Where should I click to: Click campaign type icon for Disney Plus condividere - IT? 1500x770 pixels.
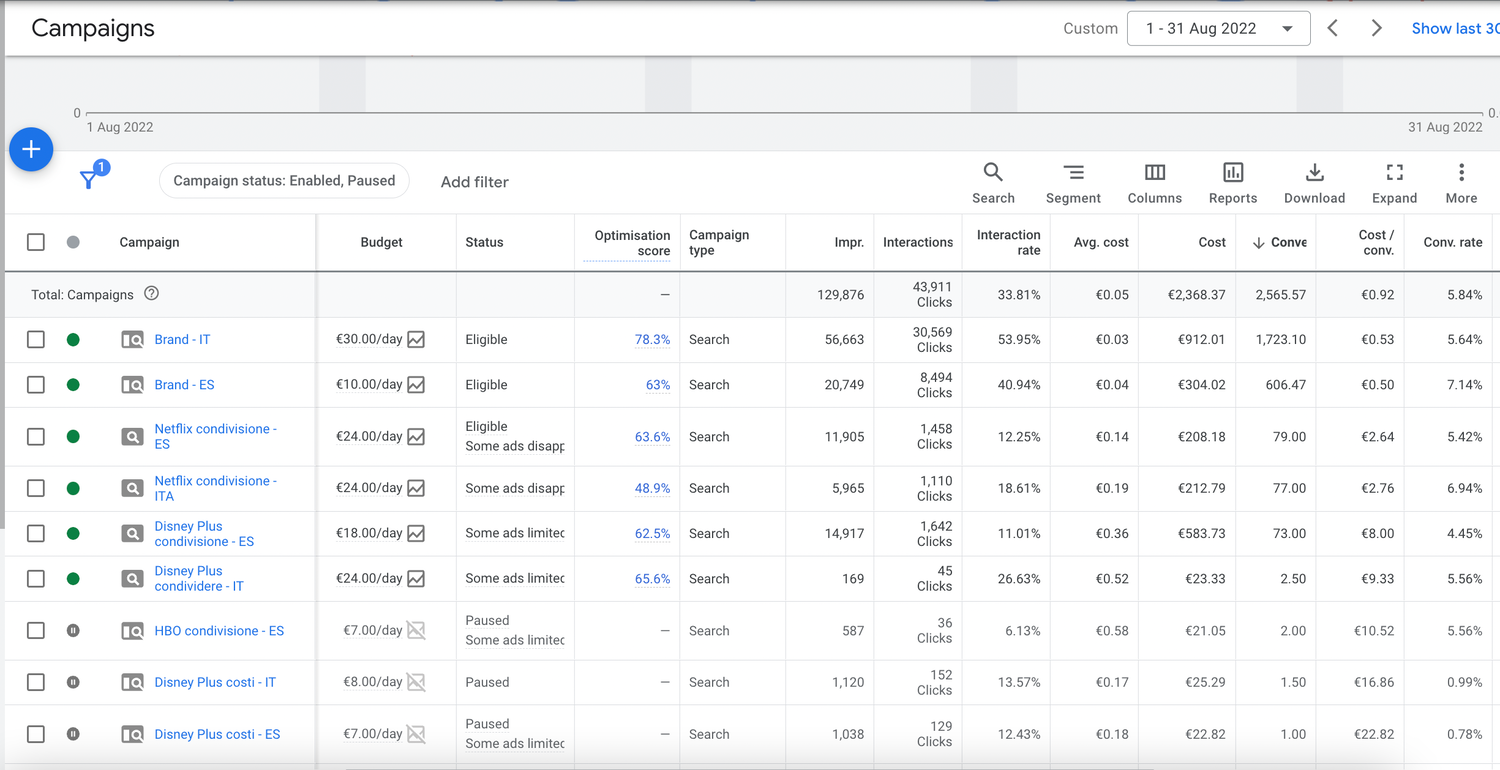132,579
